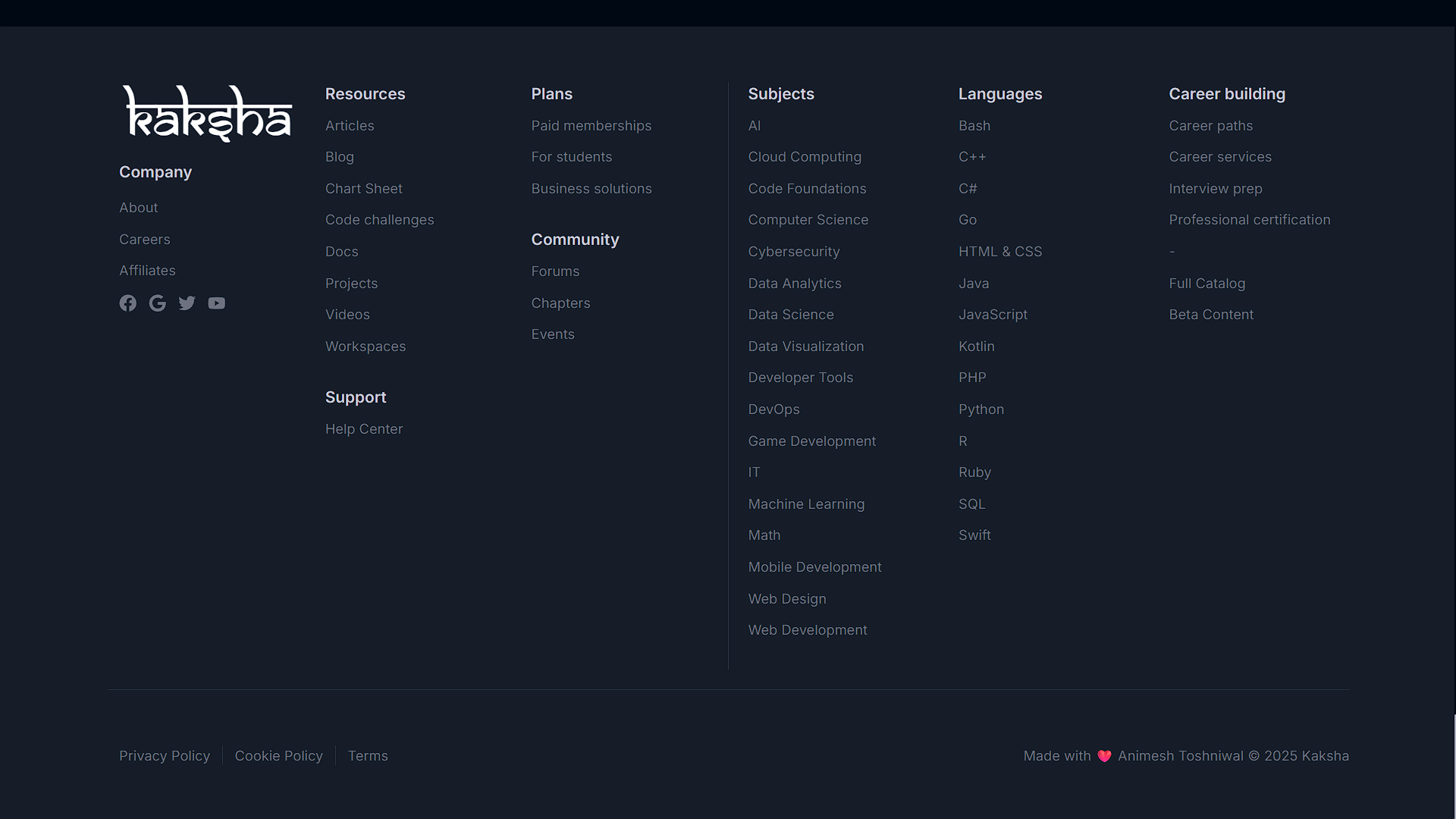Go to the Blog link
Screen dimensions: 1456x819
(x=340, y=157)
